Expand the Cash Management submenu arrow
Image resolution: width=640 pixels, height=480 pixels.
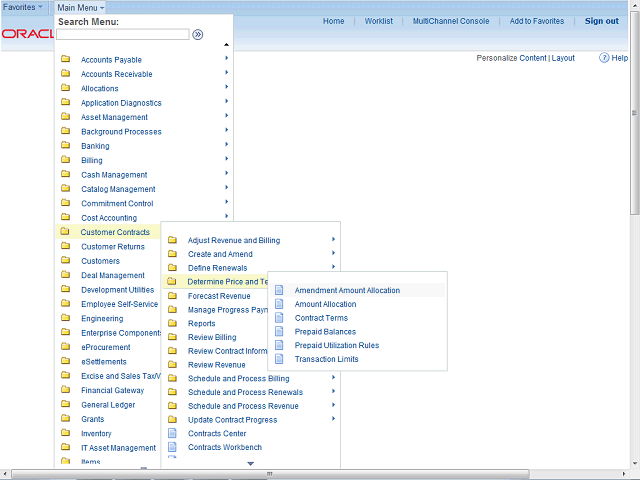(227, 173)
